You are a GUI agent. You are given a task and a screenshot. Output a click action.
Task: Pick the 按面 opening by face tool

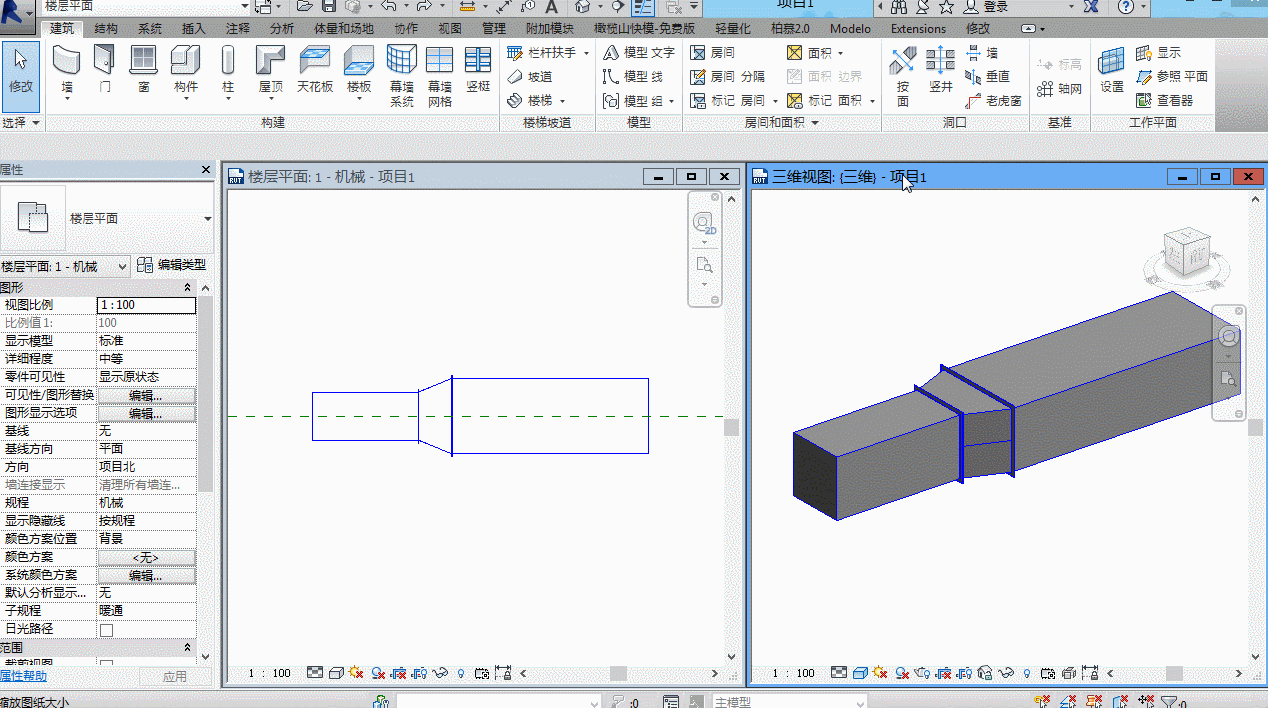pyautogui.click(x=903, y=78)
